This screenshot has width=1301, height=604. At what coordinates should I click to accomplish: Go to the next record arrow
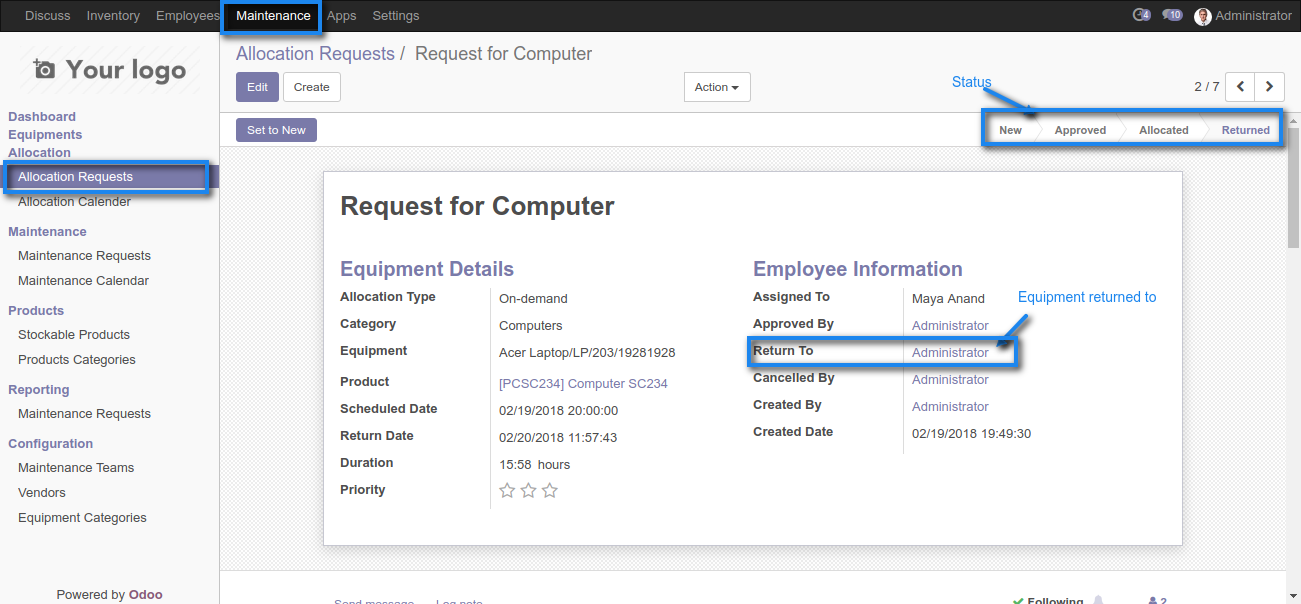click(1270, 87)
